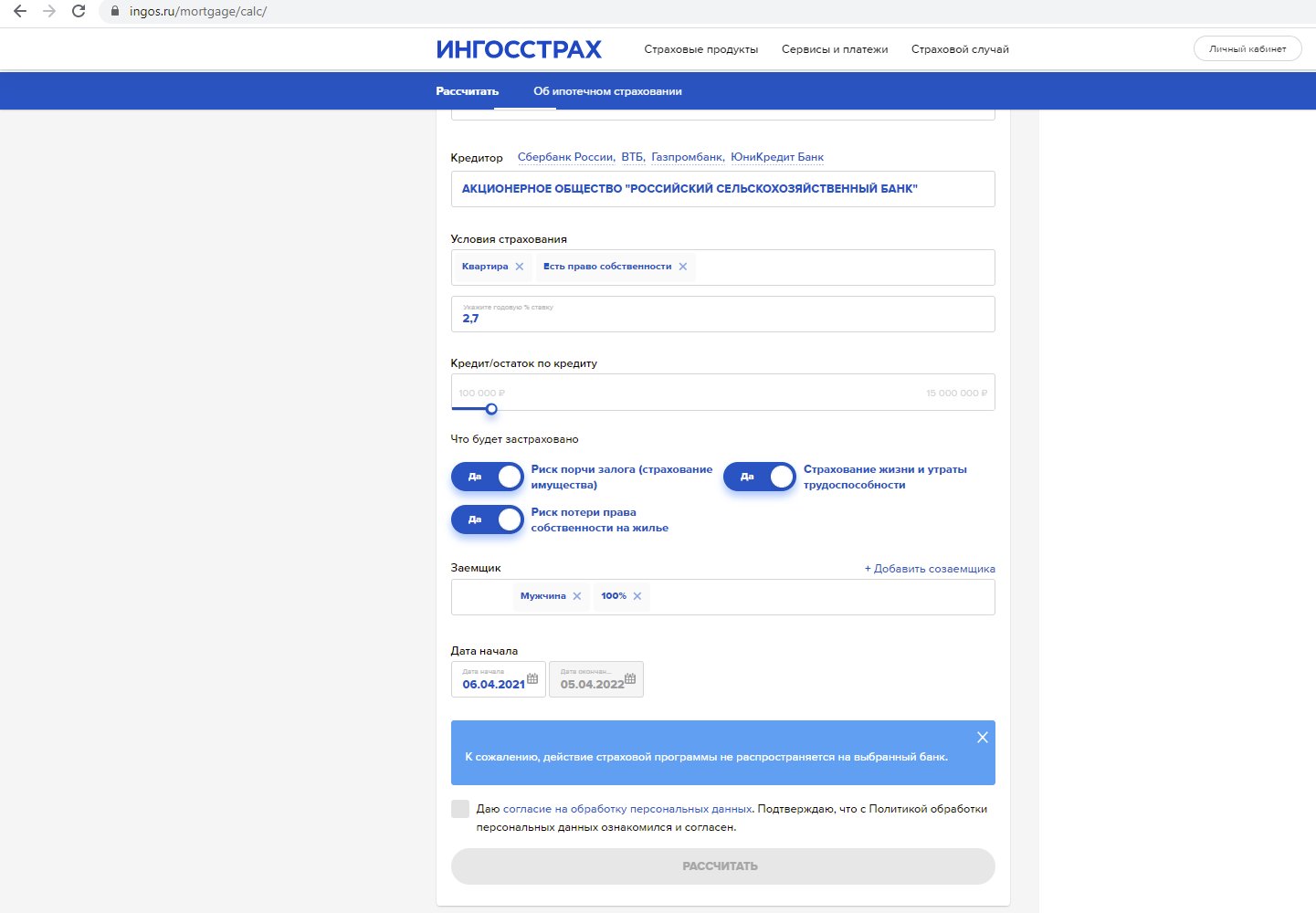Viewport: 1316px width, 913px height.
Task: Click the Кредитор bank name field
Action: coord(722,189)
